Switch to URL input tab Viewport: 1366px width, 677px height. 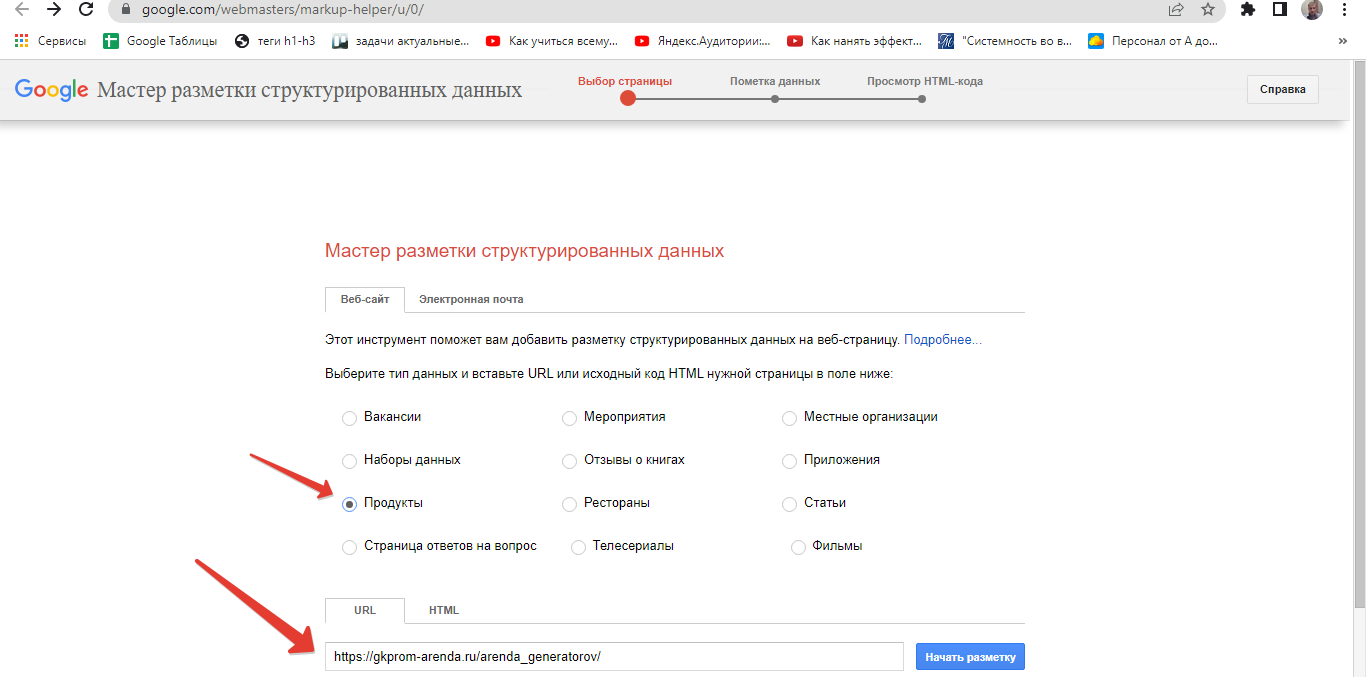click(365, 610)
